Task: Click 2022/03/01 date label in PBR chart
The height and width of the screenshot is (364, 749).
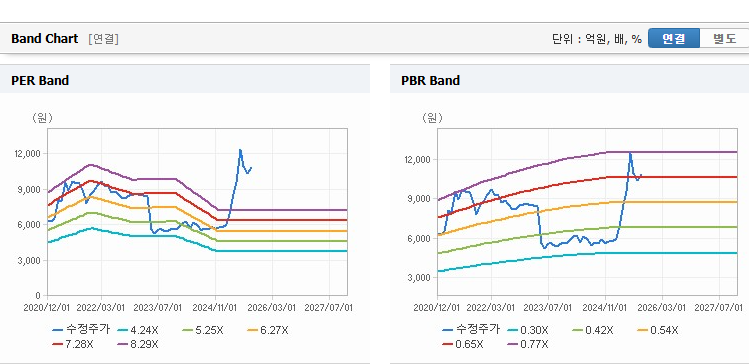Action: [491, 308]
